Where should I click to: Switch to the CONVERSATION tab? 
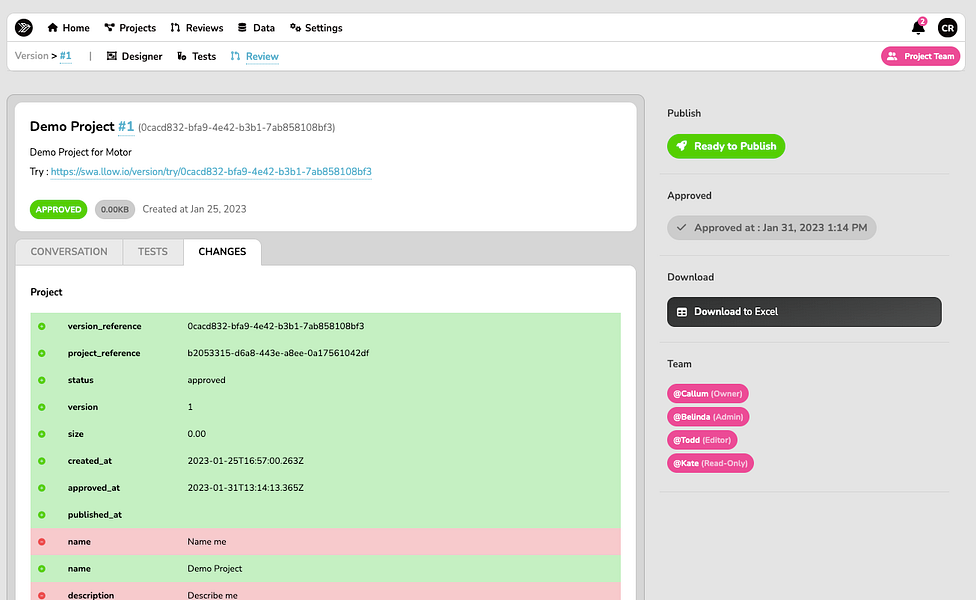click(69, 251)
